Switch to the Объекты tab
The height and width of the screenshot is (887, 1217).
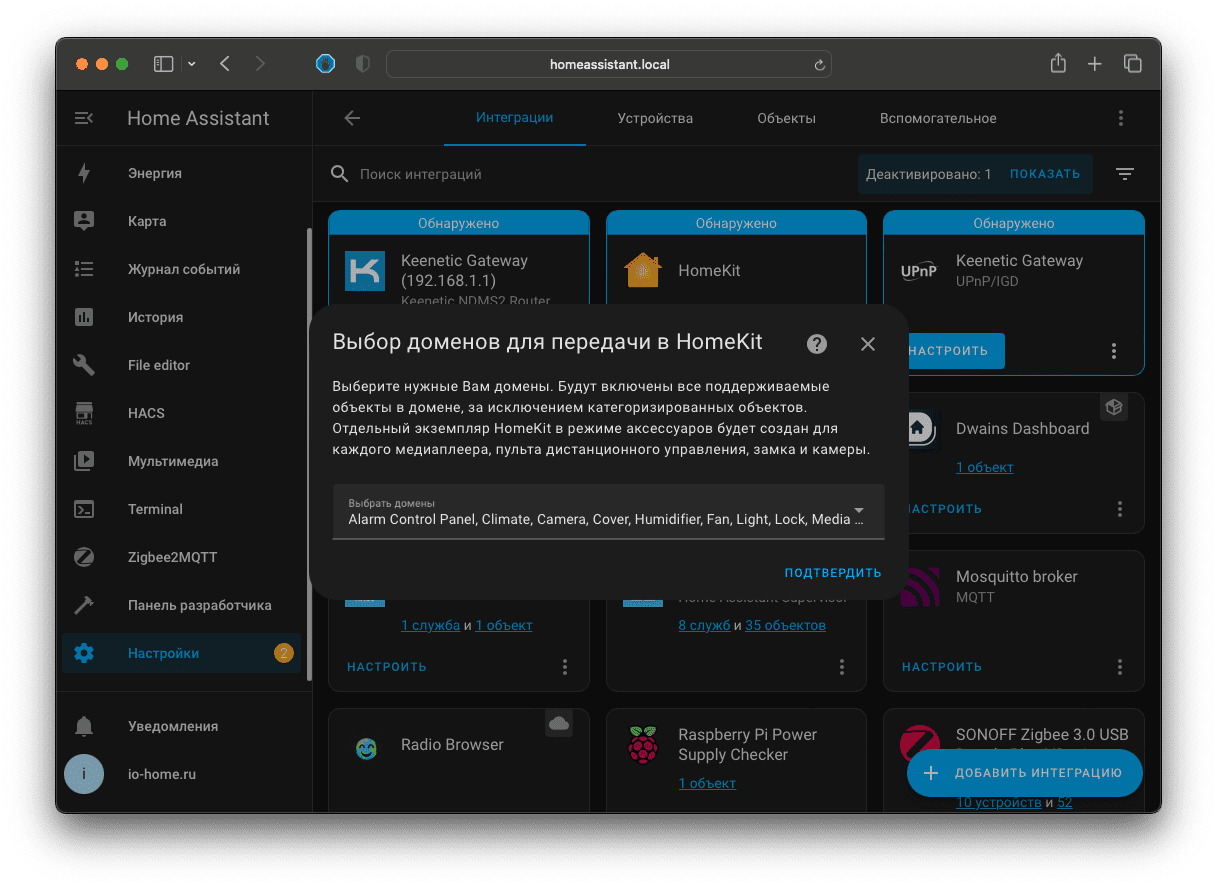click(x=787, y=118)
